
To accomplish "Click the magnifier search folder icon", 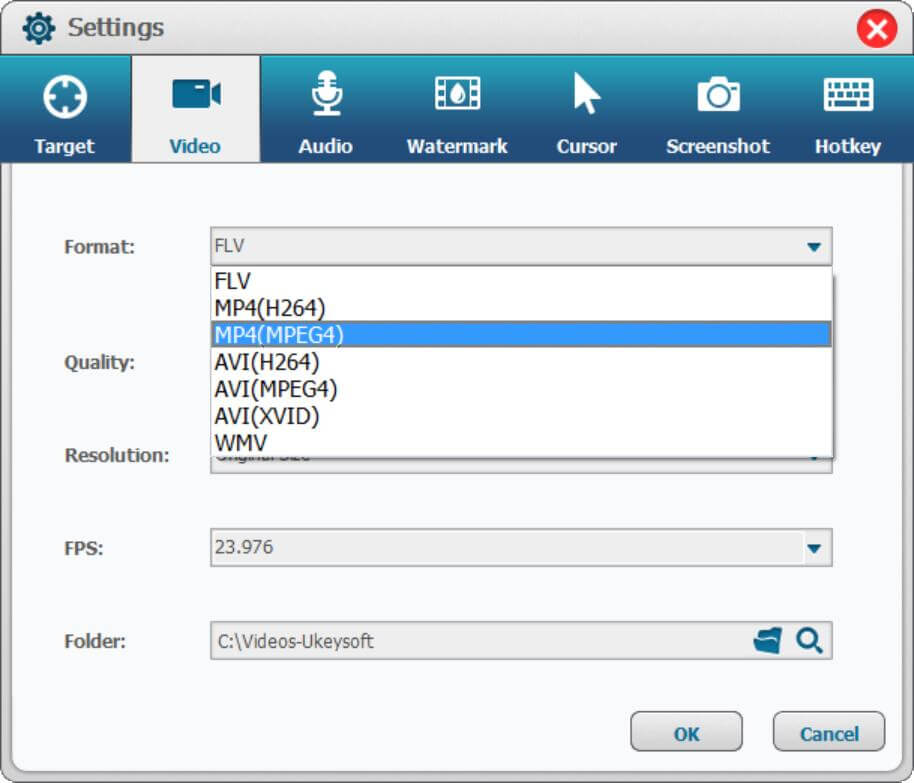I will [809, 641].
